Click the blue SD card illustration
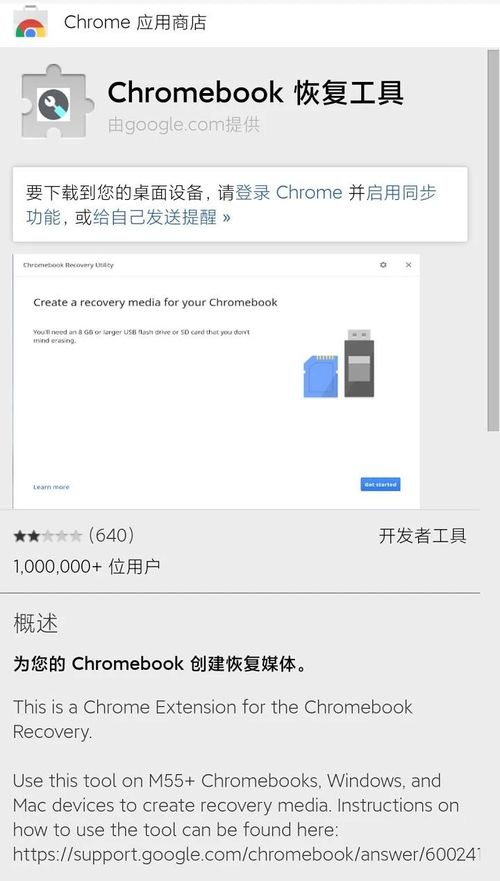Viewport: 500px width, 881px height. tap(321, 376)
